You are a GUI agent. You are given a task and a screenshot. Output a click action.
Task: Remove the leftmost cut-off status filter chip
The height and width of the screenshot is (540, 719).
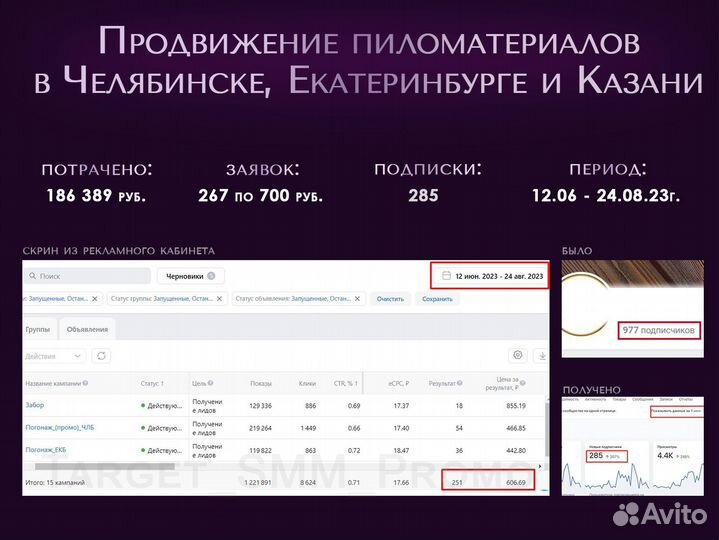pyautogui.click(x=95, y=298)
